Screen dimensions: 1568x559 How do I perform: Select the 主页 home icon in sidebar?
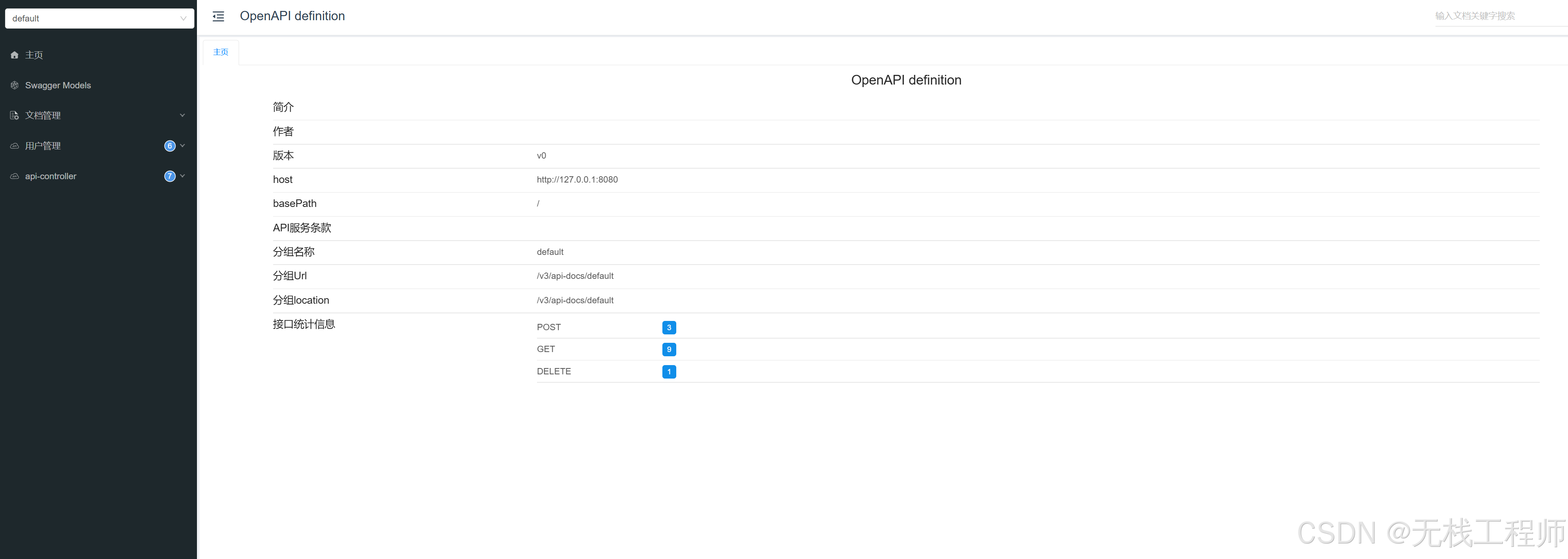tap(15, 55)
